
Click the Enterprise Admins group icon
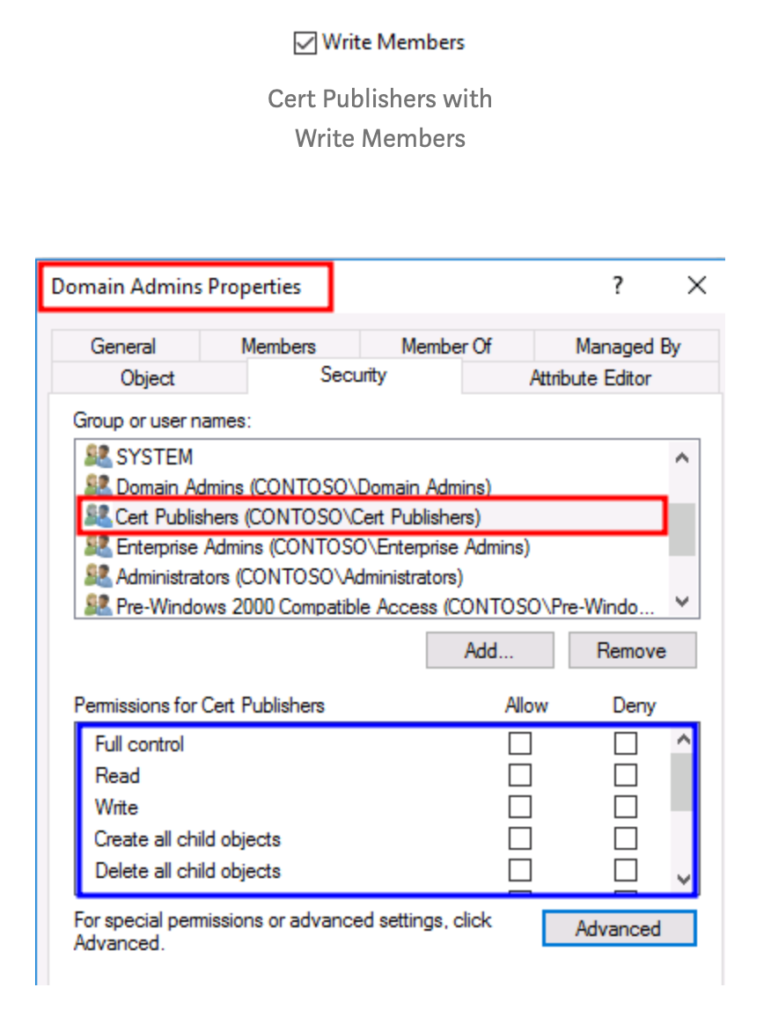tap(98, 547)
